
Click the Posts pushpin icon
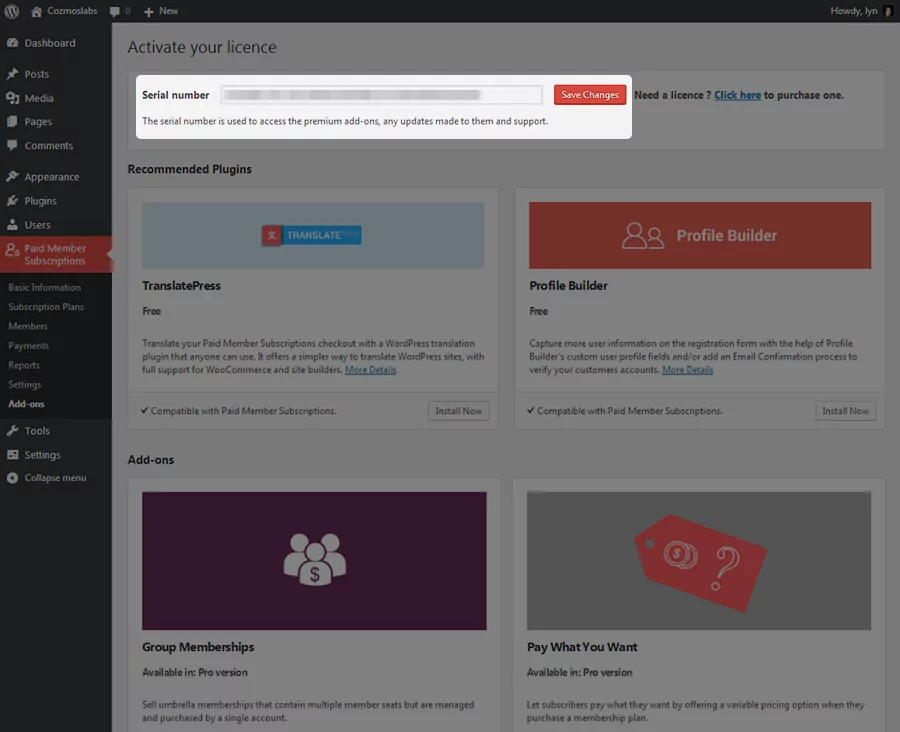pos(12,74)
